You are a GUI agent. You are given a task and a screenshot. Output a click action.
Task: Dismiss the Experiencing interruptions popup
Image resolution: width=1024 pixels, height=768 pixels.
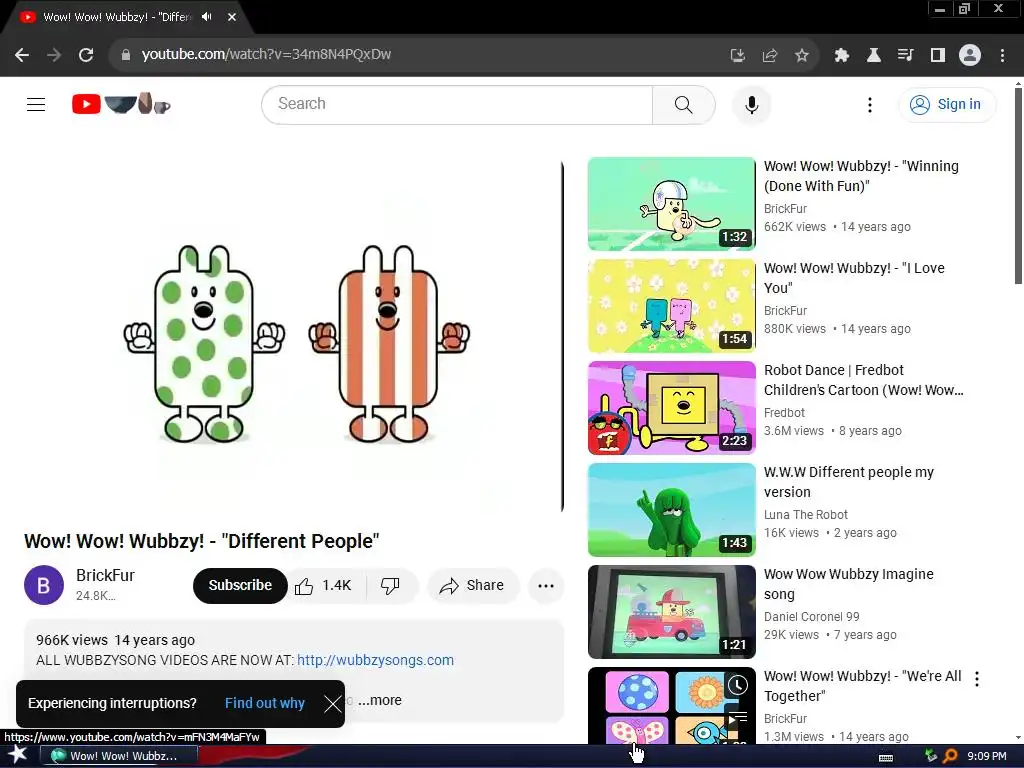coord(332,704)
